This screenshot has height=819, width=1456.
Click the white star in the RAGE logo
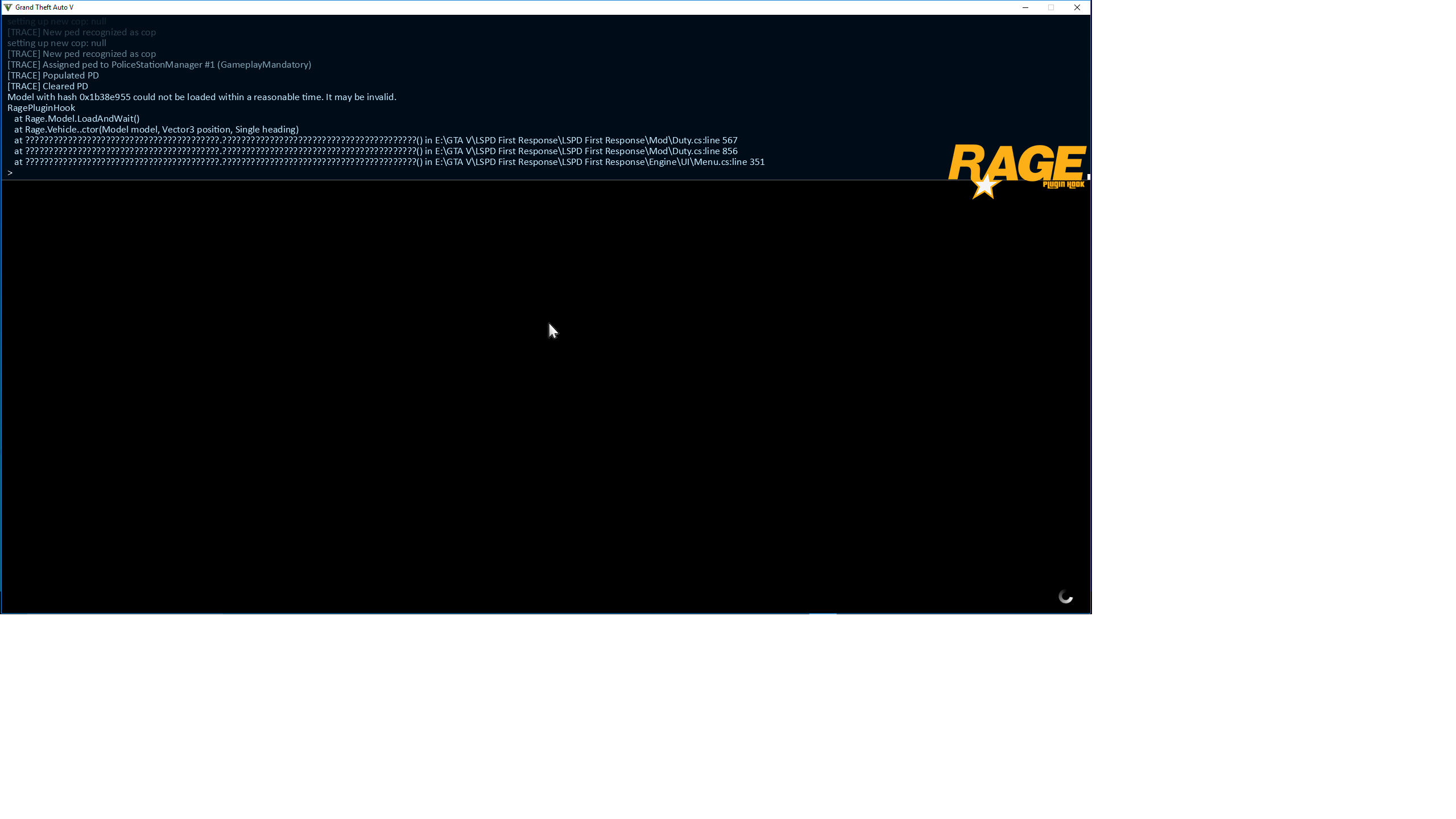tap(985, 187)
